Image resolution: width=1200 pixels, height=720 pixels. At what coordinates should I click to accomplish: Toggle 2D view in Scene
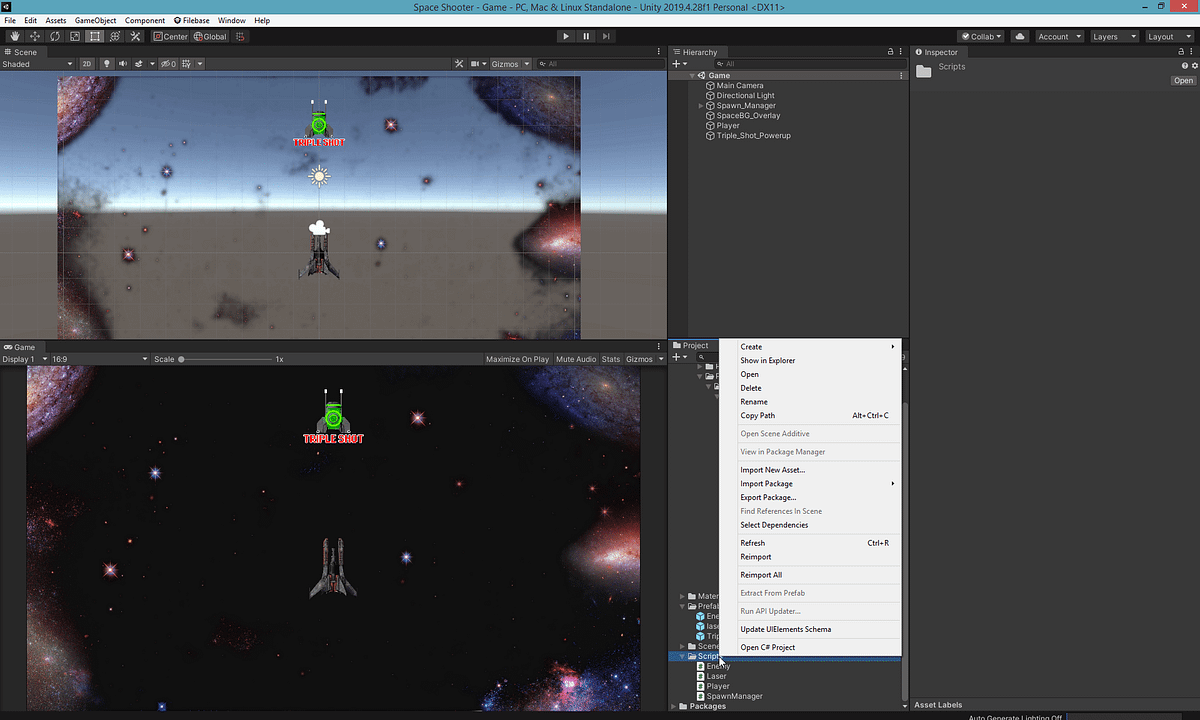87,64
